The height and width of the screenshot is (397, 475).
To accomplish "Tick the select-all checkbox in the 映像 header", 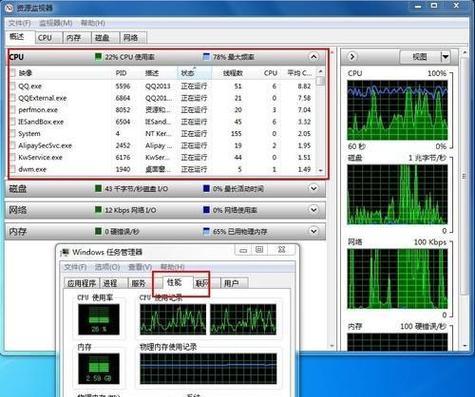I will point(13,73).
